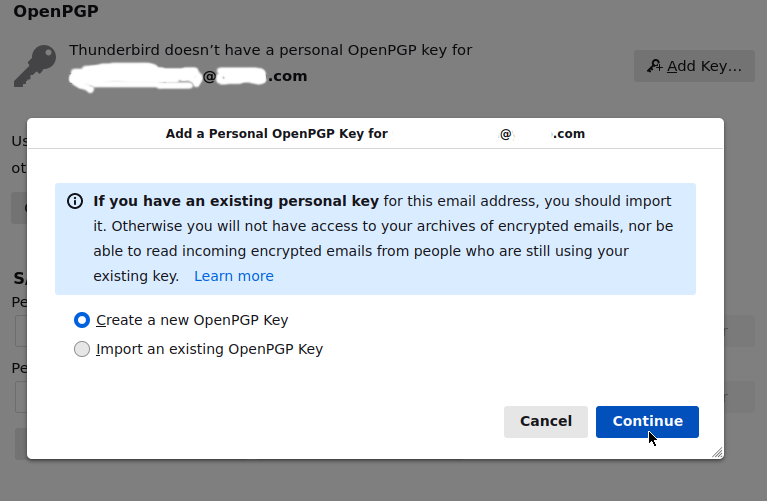Click the dimmed button left of the blue notice
The width and height of the screenshot is (767, 501).
coord(19,208)
